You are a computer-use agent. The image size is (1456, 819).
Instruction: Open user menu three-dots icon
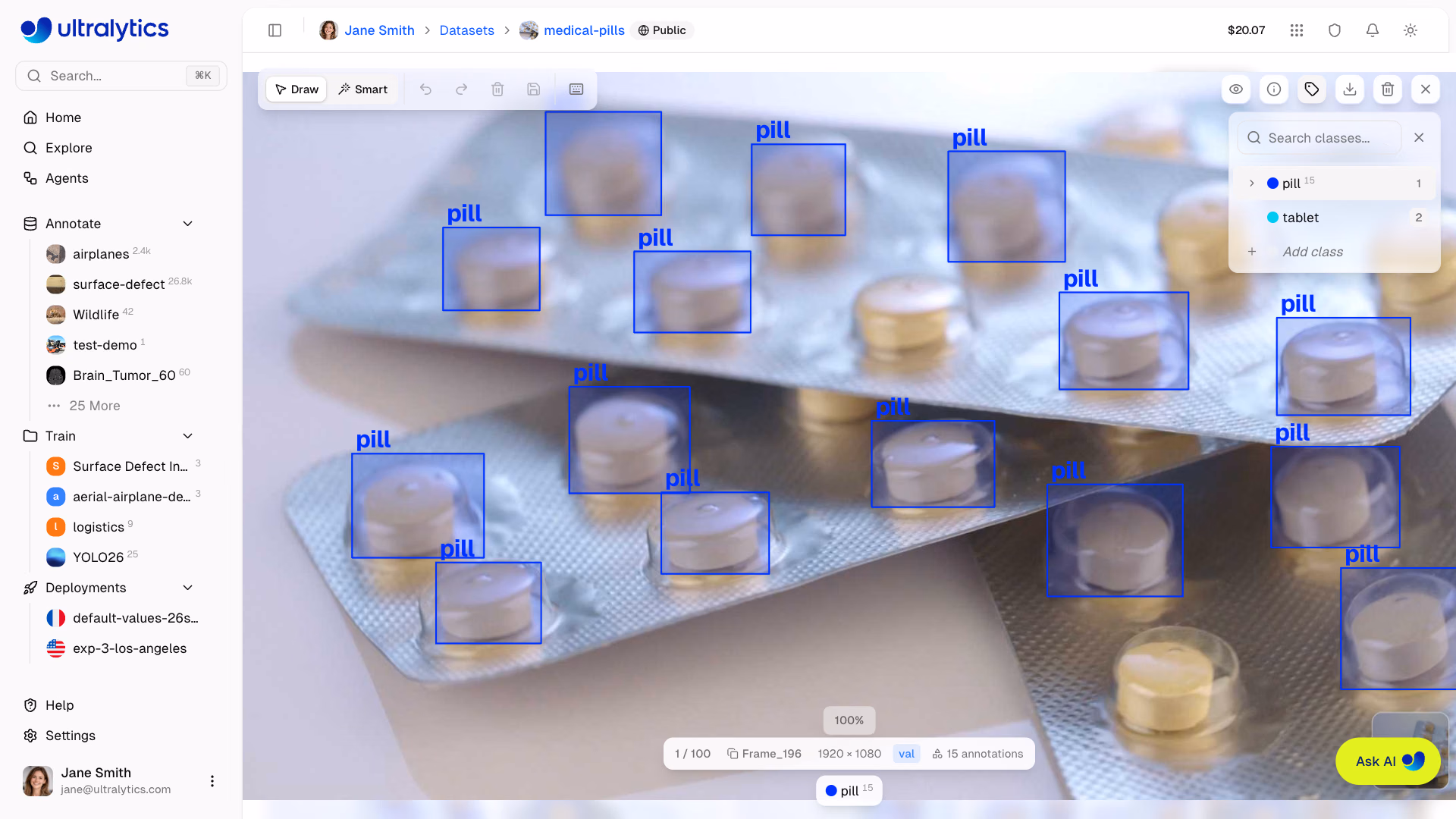212,781
